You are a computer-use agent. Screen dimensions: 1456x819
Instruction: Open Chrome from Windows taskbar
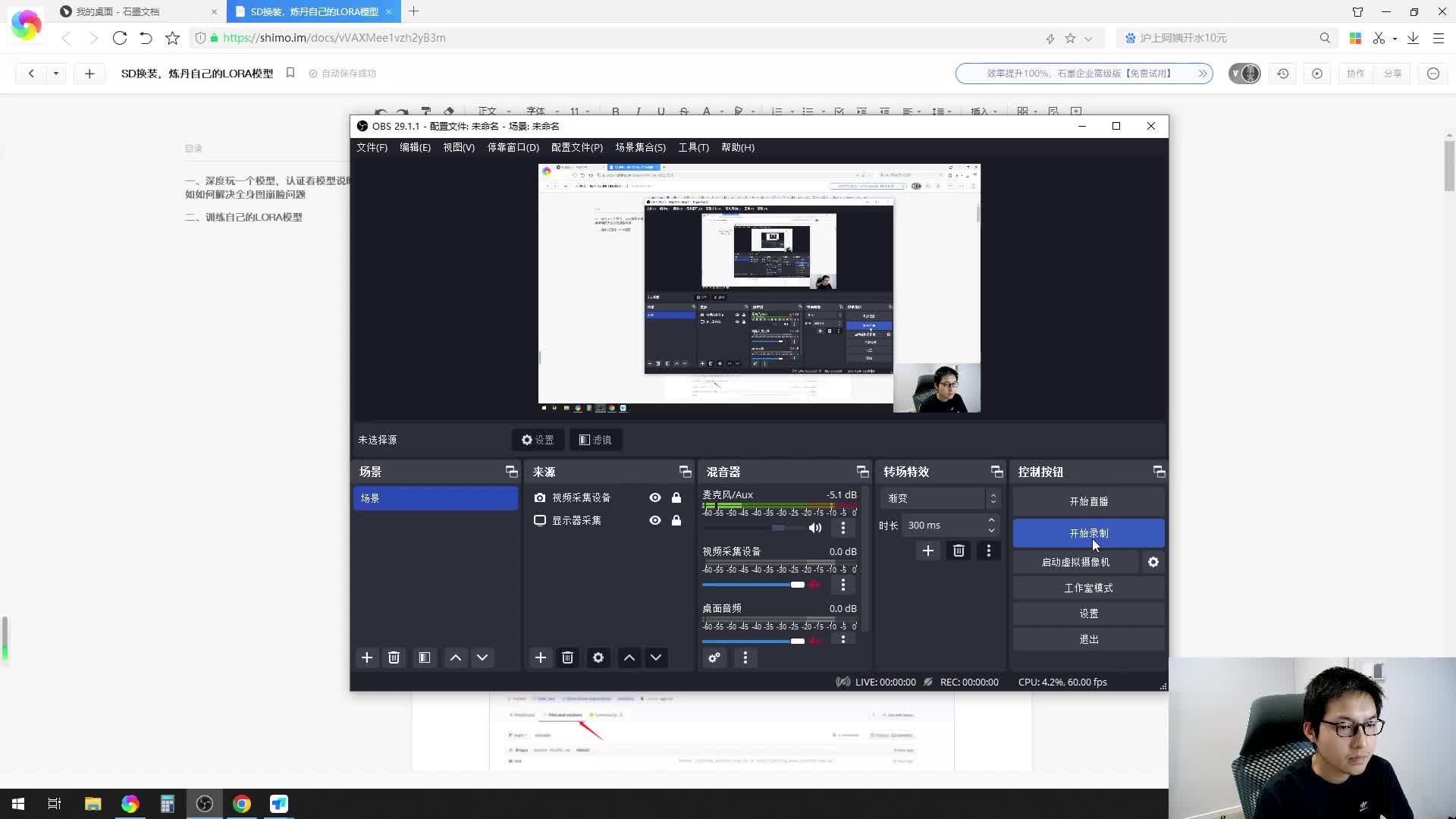point(242,804)
